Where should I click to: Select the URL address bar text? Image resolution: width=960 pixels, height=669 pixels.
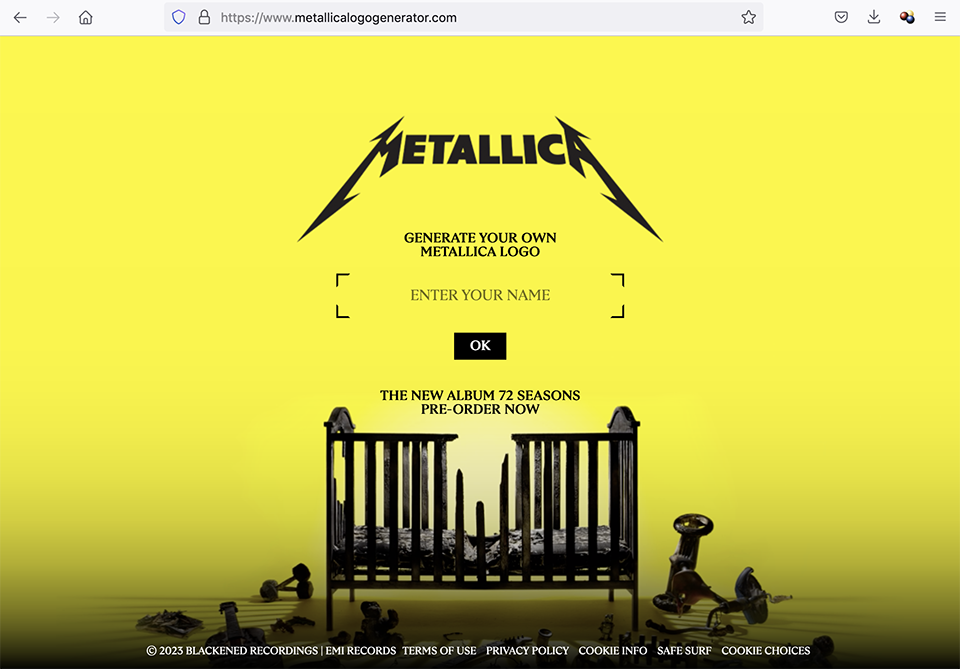pos(339,18)
